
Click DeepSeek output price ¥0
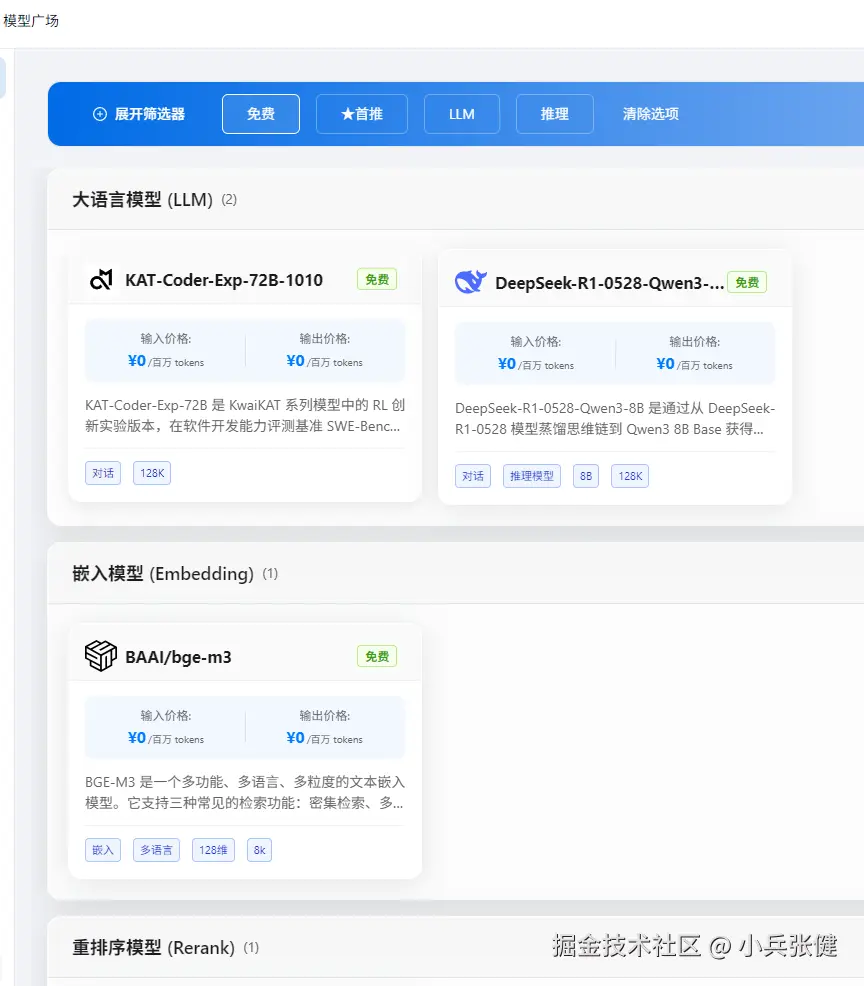(x=665, y=364)
